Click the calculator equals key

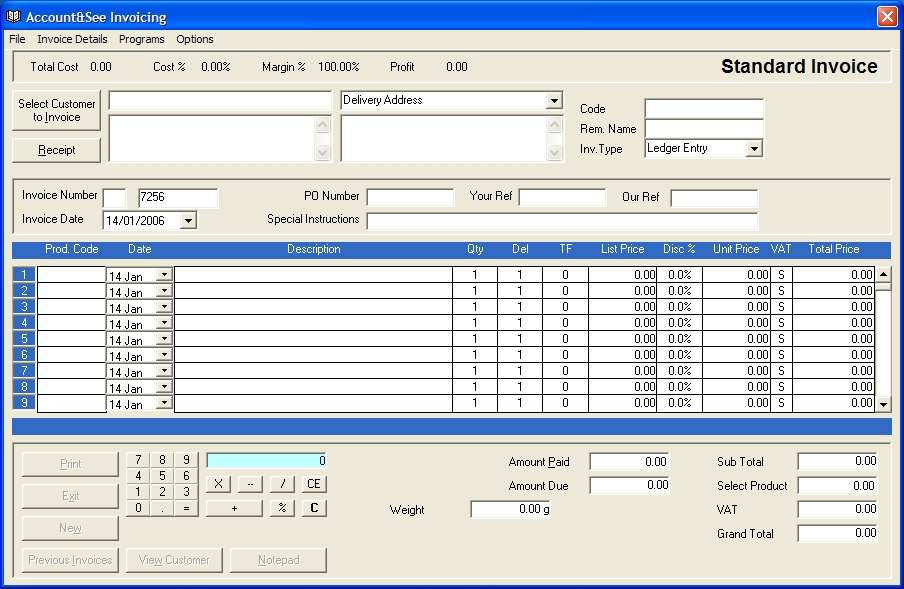[186, 508]
